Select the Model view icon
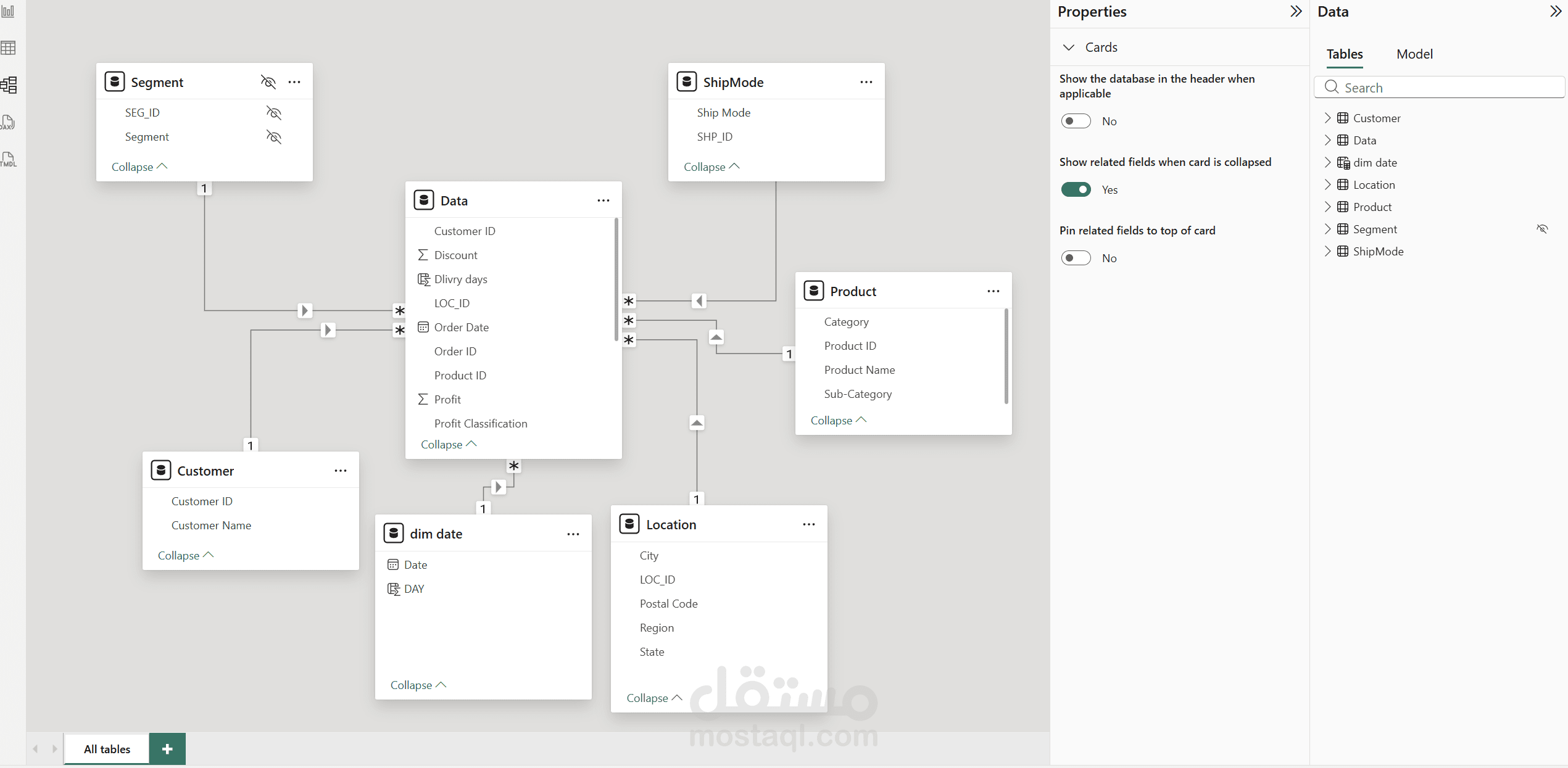 click(9, 85)
